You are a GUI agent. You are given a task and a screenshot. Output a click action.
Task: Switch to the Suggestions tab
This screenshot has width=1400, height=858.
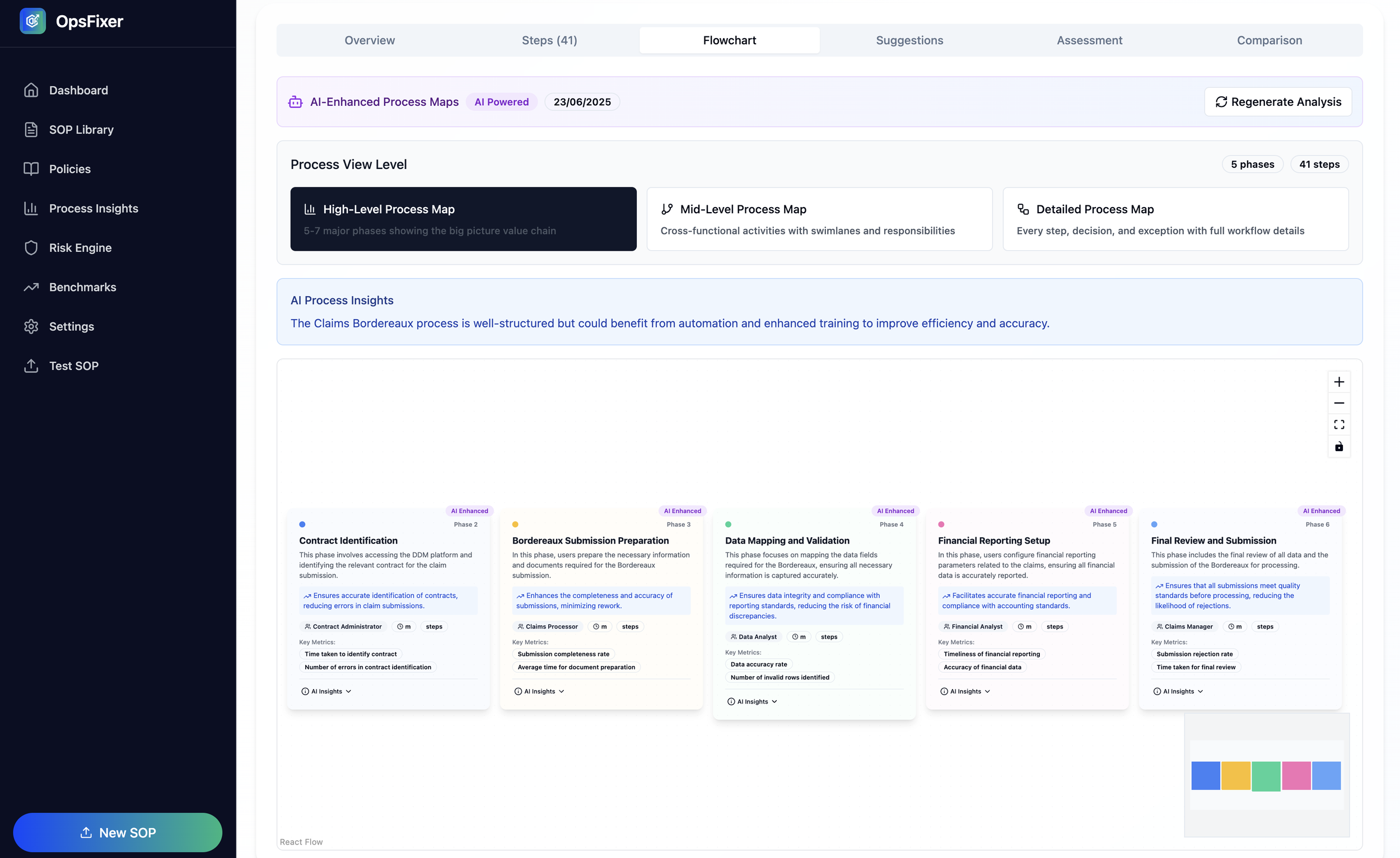[x=909, y=40]
